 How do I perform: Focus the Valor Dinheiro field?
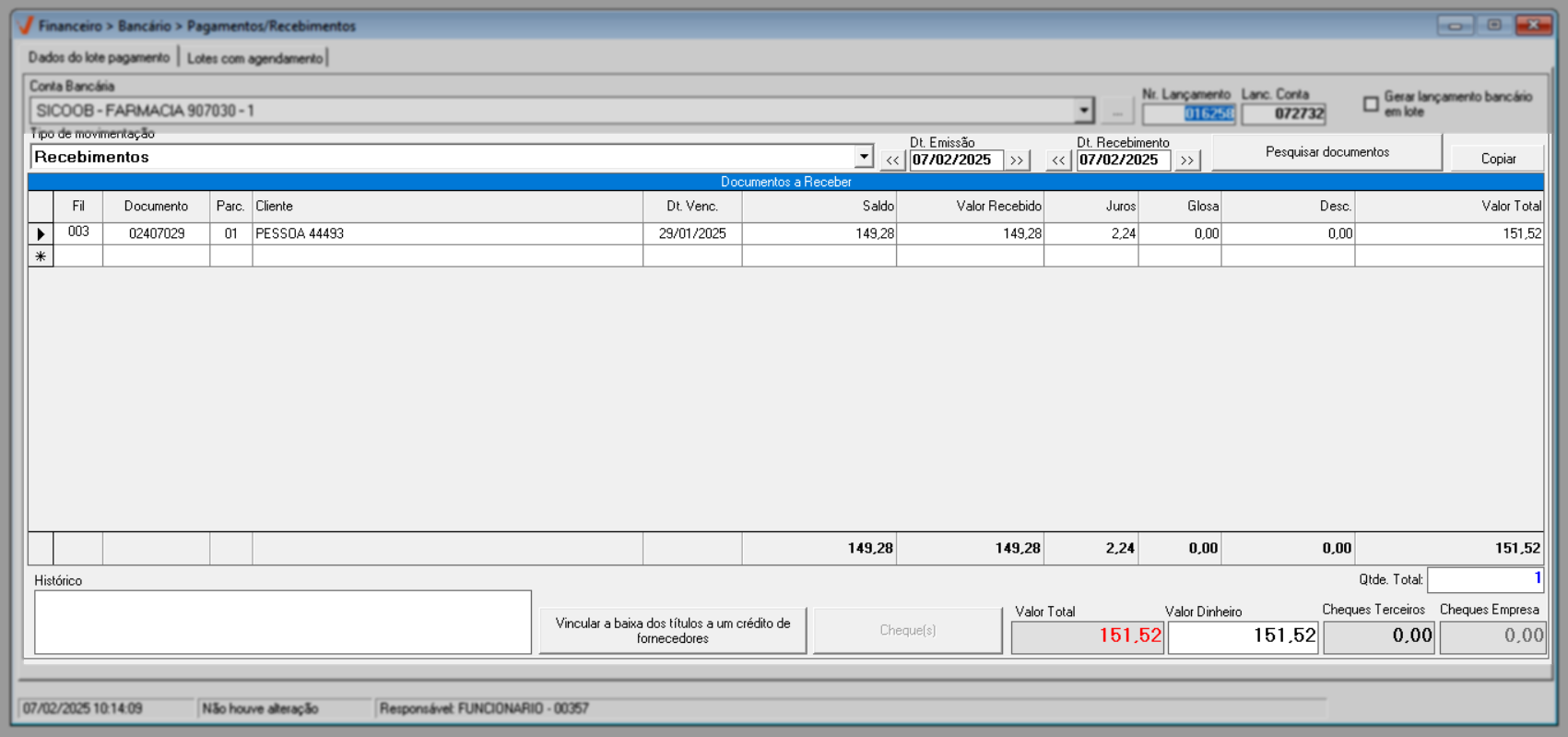[x=1243, y=636]
